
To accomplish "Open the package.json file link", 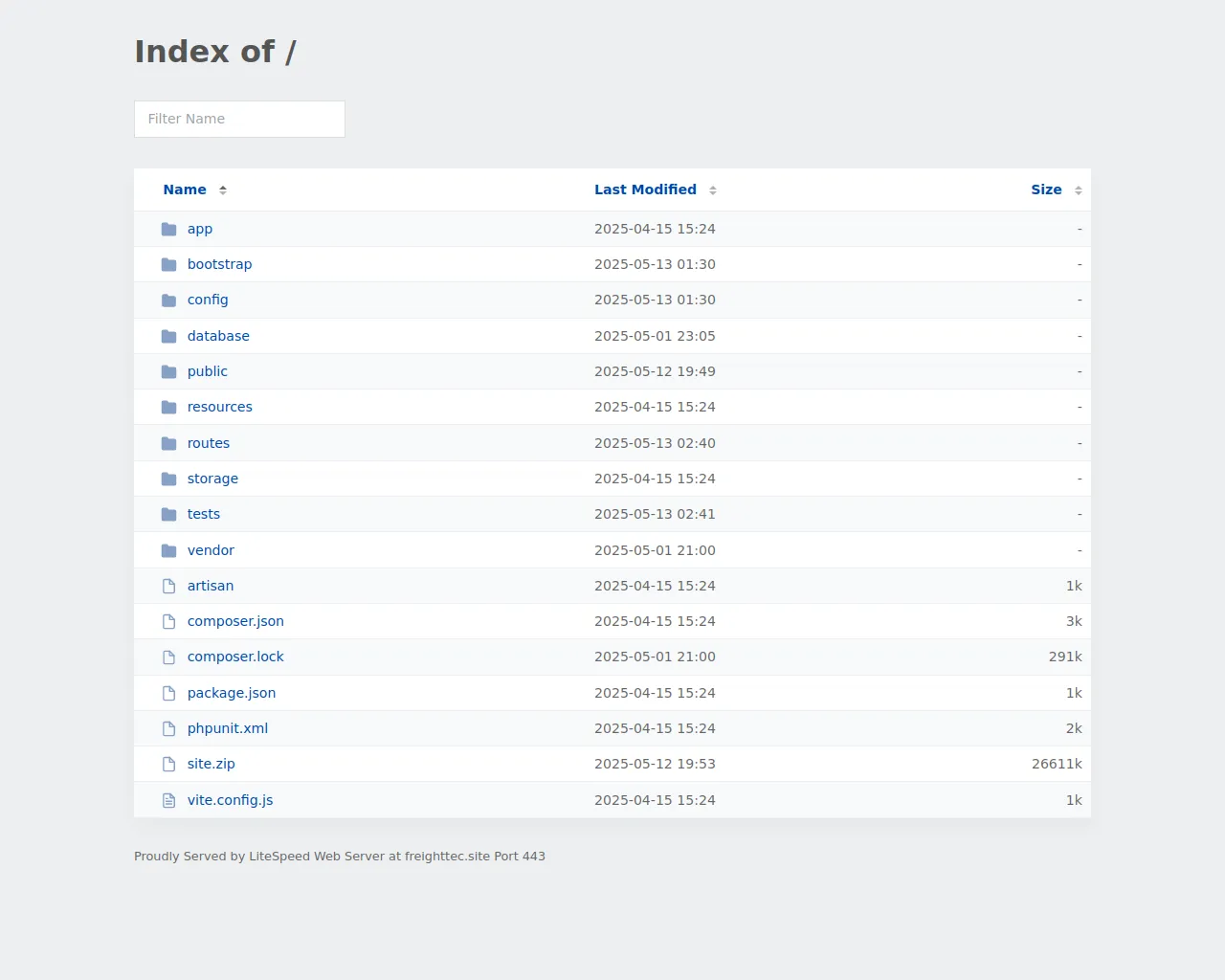I will pyautogui.click(x=232, y=693).
